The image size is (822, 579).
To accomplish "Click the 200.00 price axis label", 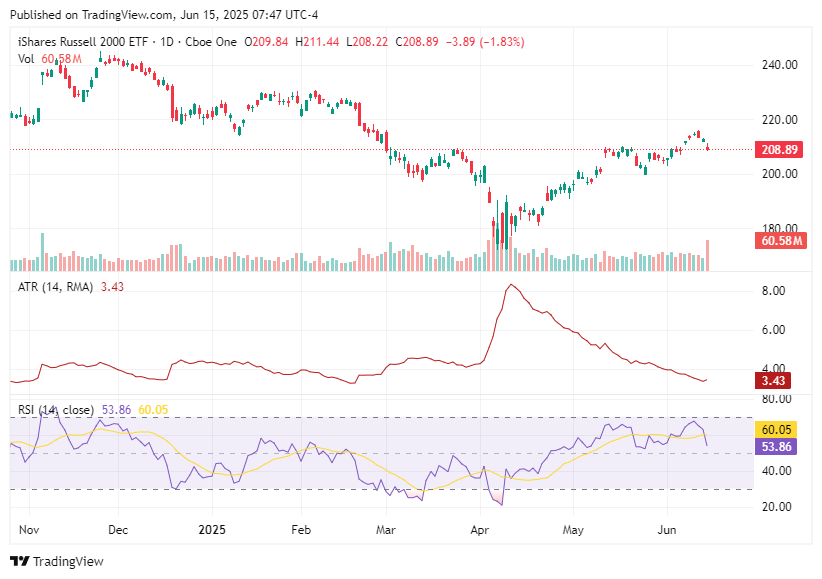I will click(x=780, y=174).
